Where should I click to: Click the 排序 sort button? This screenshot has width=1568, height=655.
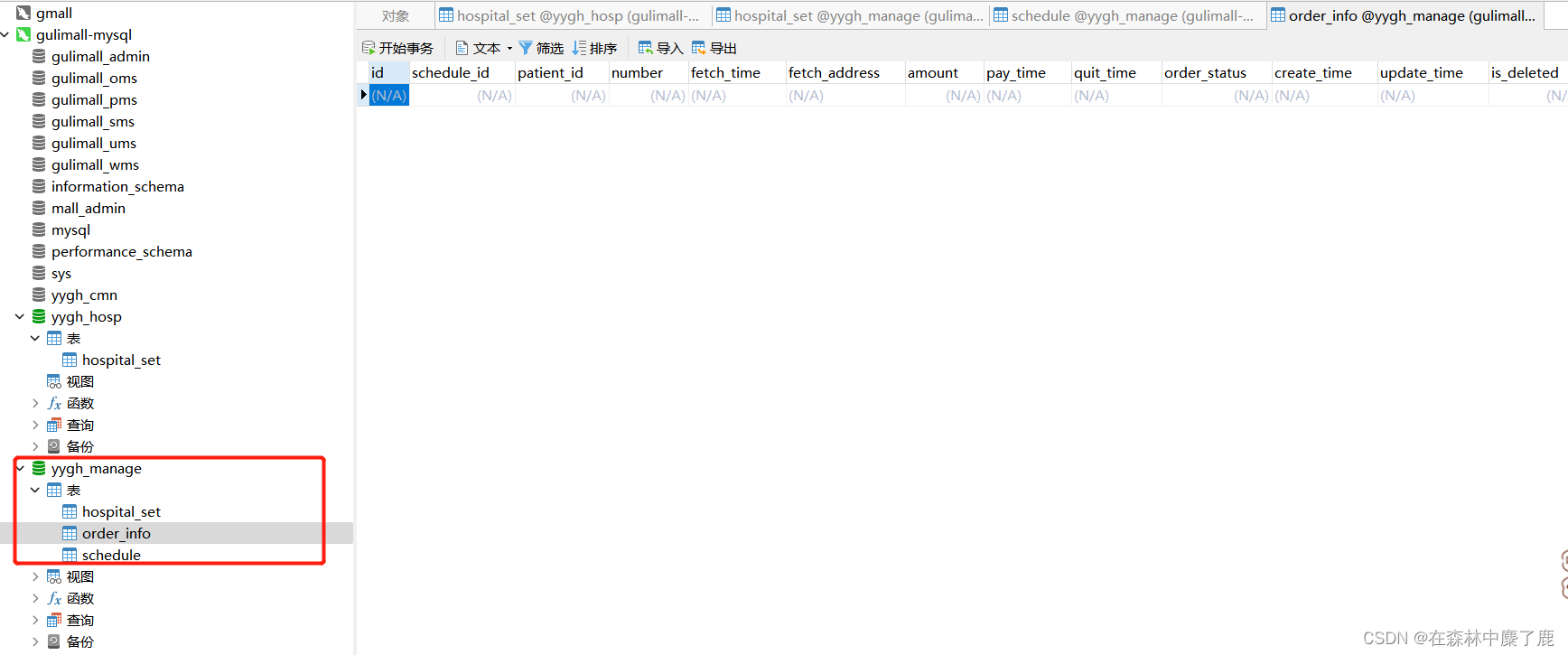coord(594,48)
